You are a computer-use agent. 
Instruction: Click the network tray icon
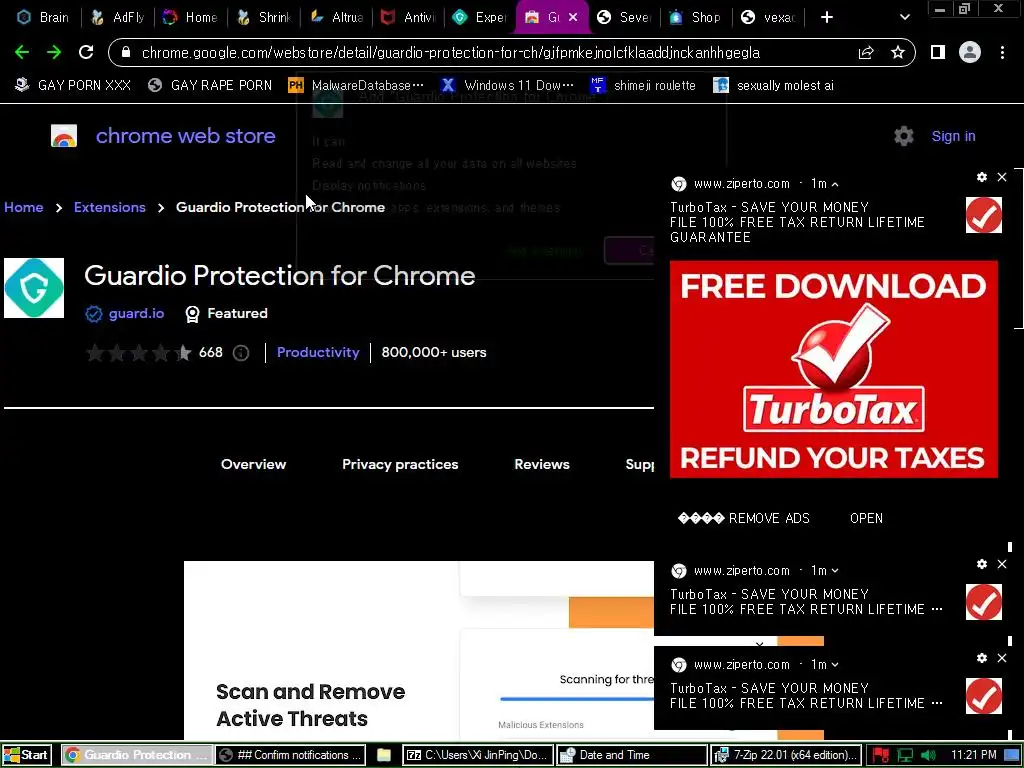905,756
